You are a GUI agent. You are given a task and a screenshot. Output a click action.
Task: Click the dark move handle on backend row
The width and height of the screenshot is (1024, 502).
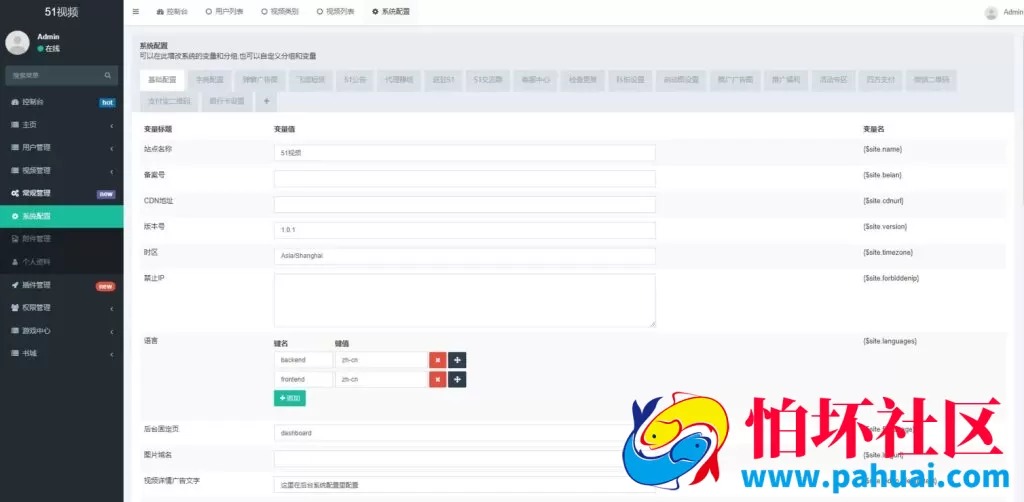(x=457, y=360)
